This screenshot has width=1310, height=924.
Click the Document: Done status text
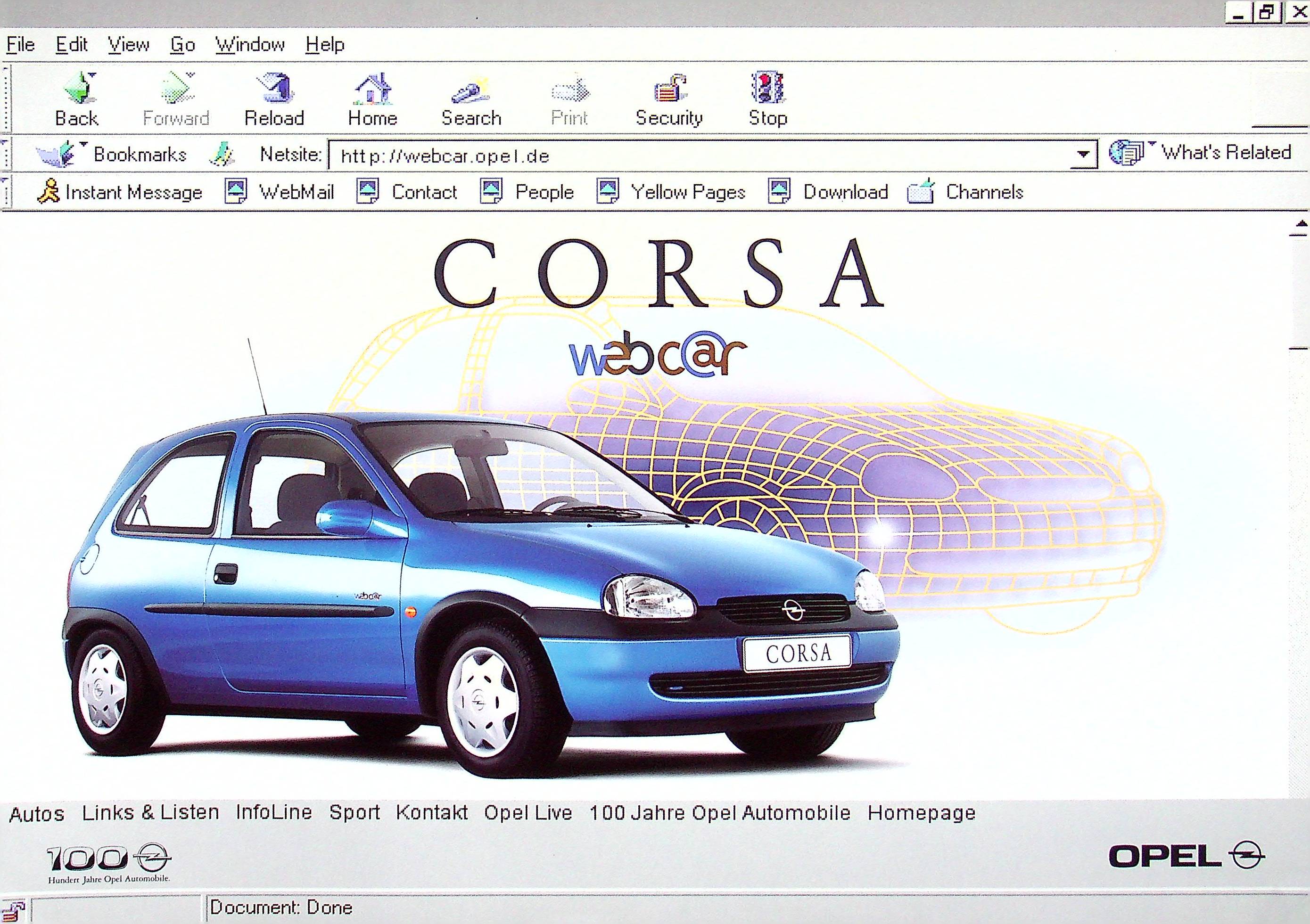[x=281, y=908]
